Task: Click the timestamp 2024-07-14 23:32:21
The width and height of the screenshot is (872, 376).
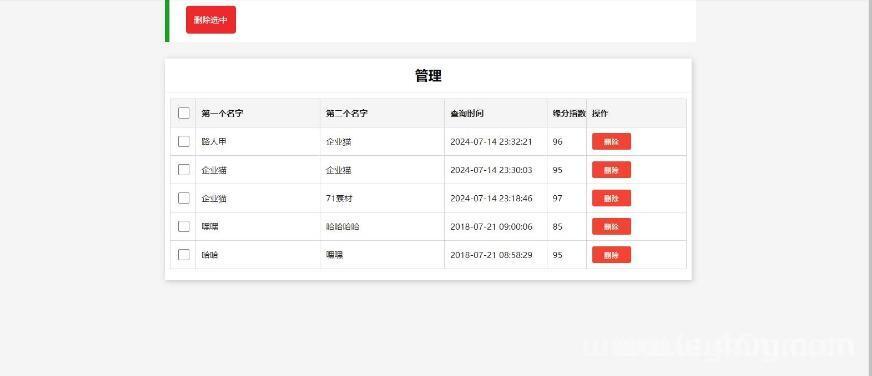Action: (x=491, y=142)
